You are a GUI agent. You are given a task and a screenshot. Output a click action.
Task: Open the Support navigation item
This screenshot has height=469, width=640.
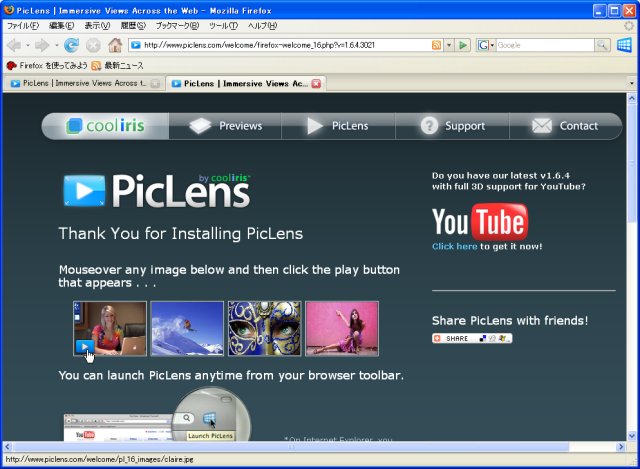click(x=452, y=126)
